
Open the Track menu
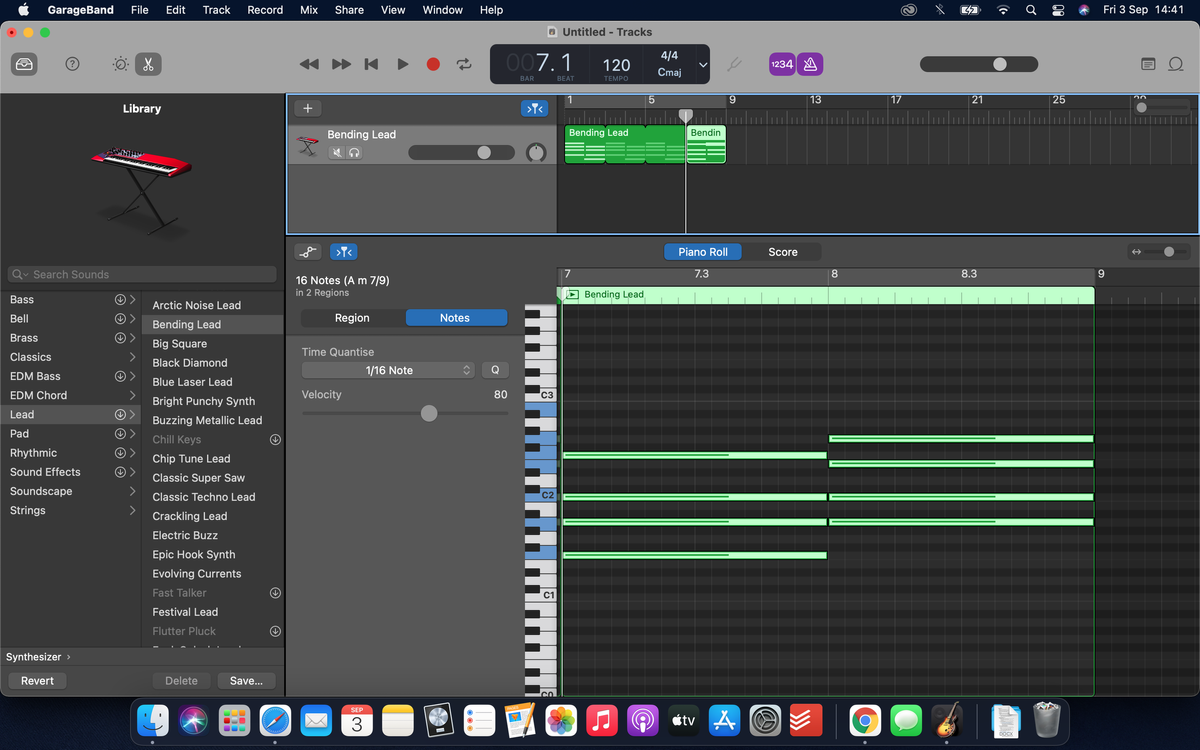[x=216, y=10]
